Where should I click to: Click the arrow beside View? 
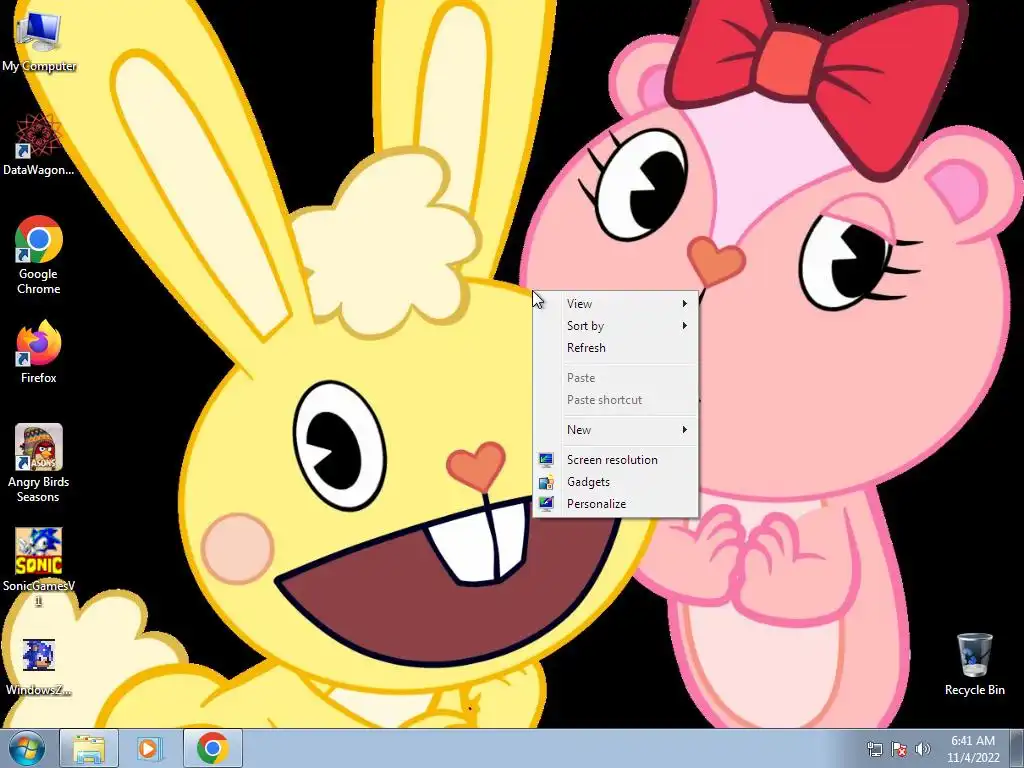(684, 304)
